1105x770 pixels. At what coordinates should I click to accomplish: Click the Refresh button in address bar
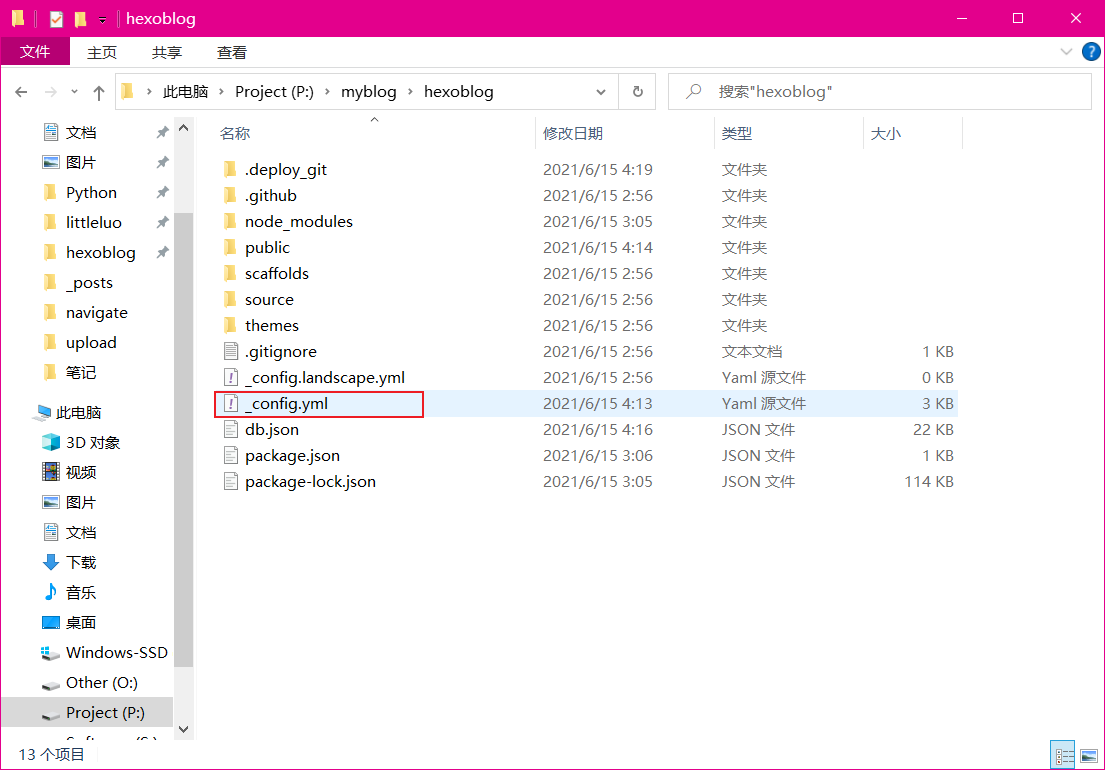637,92
